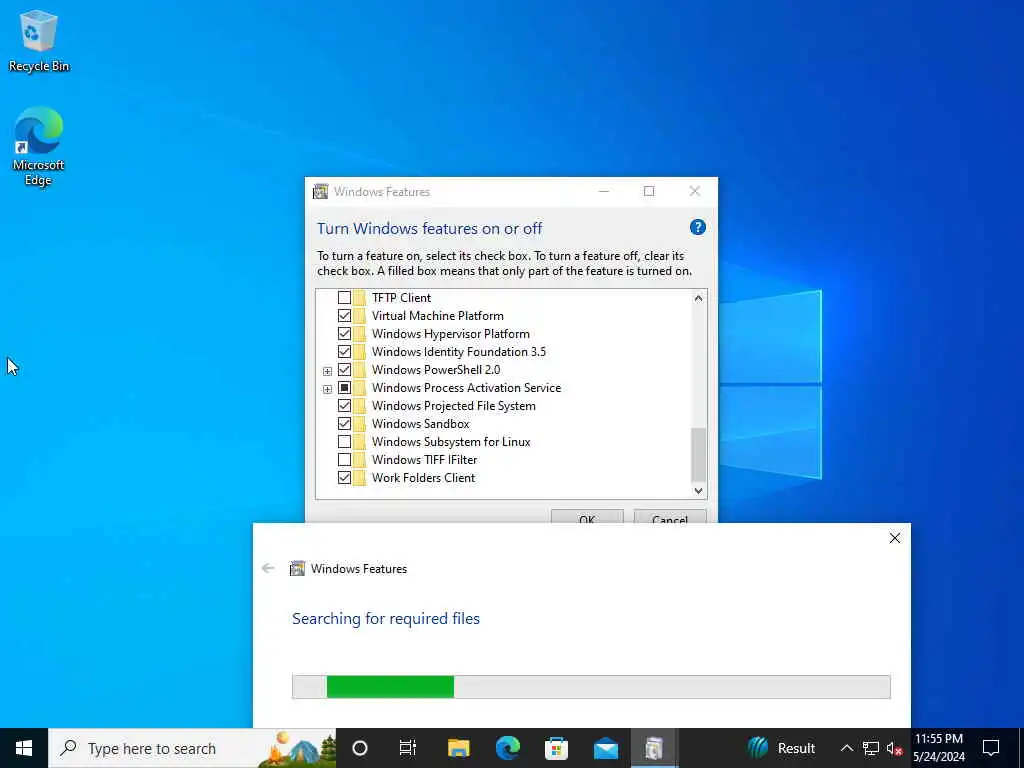Uncheck the Work Folders Client box
The height and width of the screenshot is (768, 1024).
(344, 477)
